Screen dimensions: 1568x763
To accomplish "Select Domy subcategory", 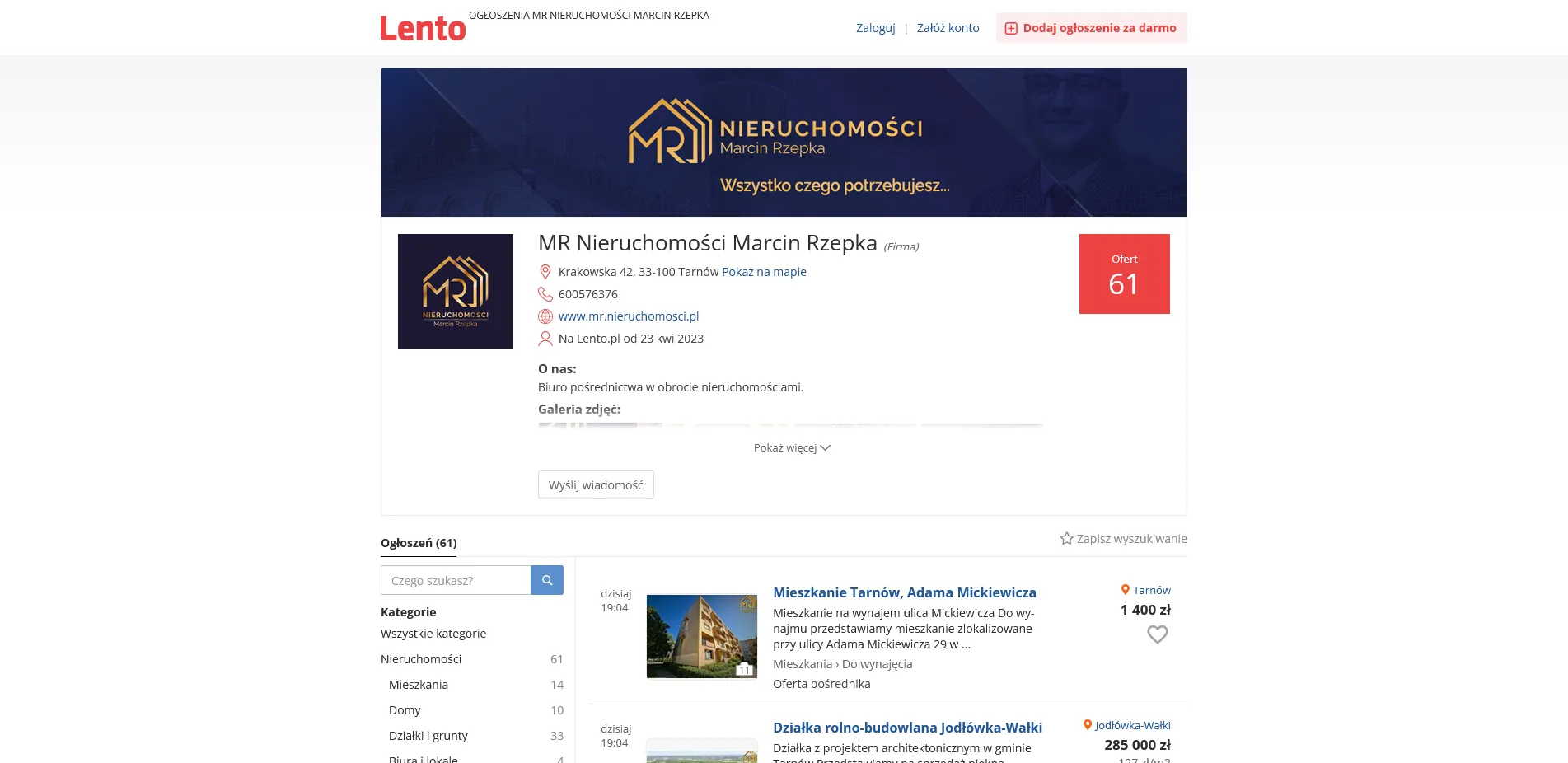I will pos(405,710).
